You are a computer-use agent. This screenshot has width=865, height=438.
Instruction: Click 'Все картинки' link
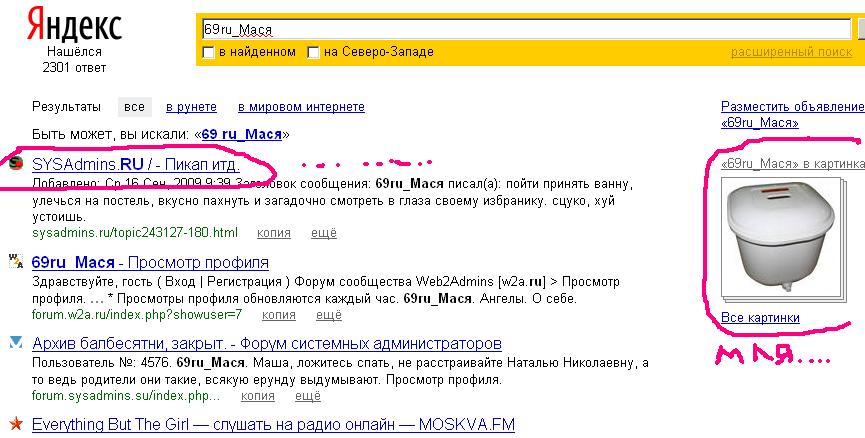click(760, 318)
